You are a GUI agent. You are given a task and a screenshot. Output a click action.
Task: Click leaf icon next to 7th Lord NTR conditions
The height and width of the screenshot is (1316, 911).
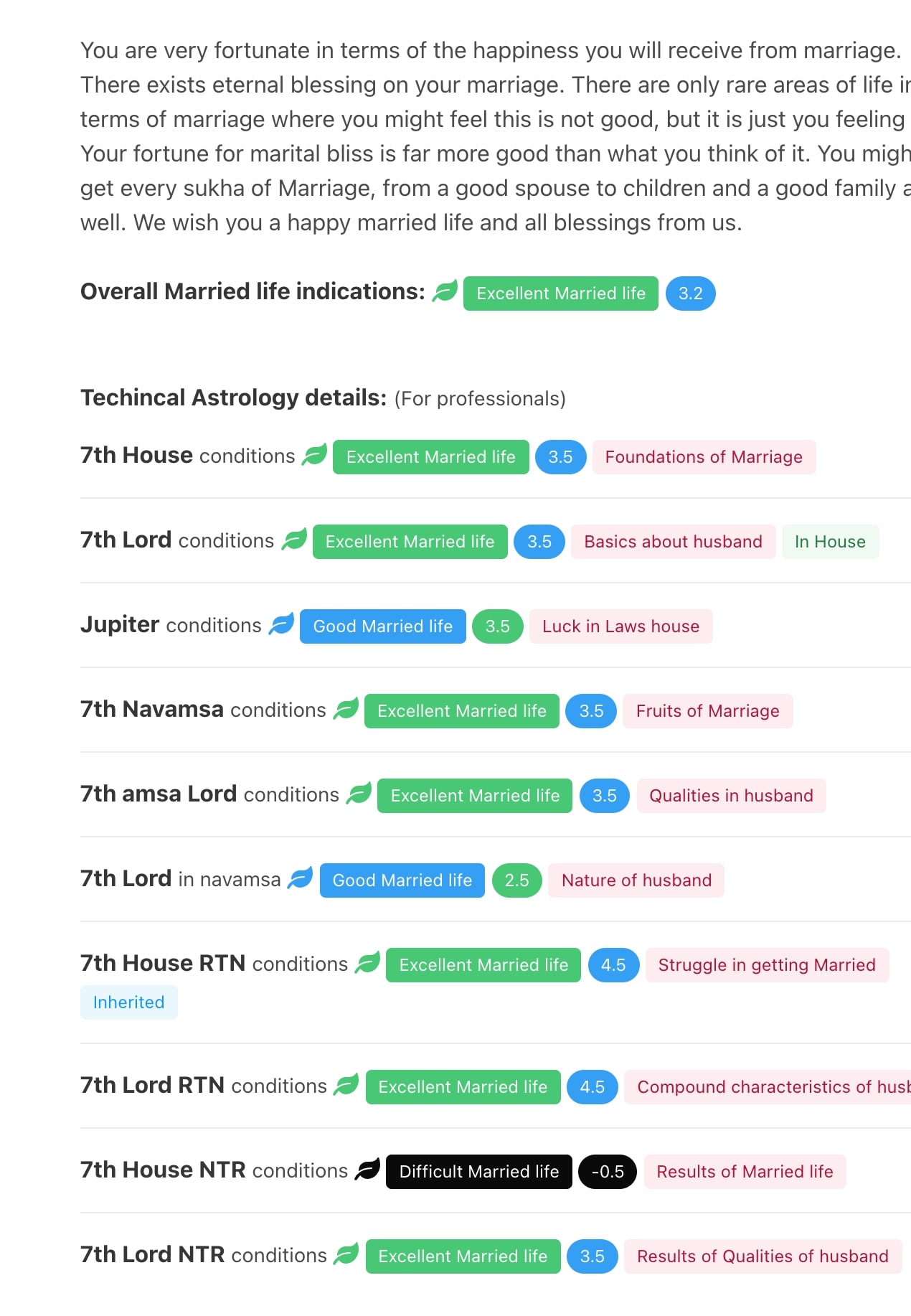tap(346, 1254)
